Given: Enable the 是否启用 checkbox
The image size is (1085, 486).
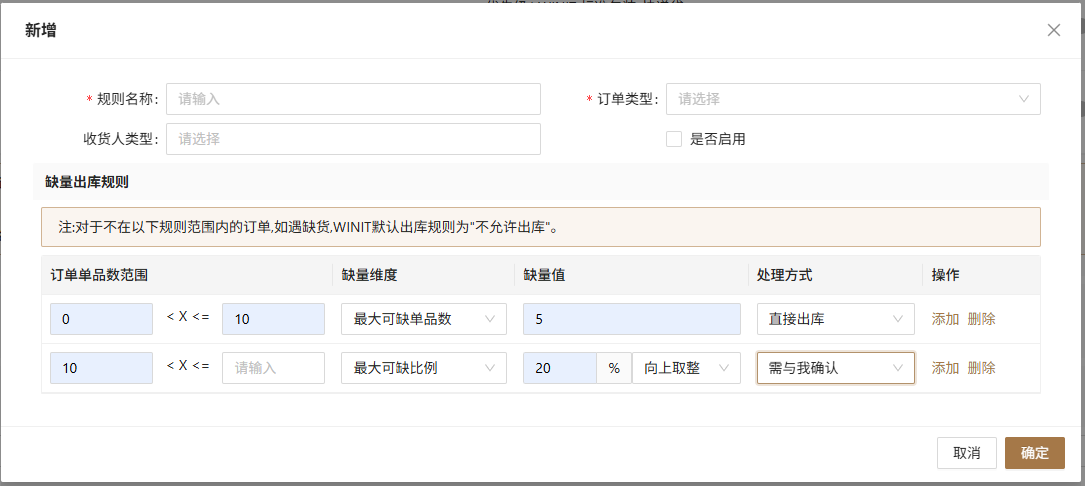Looking at the screenshot, I should [674, 139].
